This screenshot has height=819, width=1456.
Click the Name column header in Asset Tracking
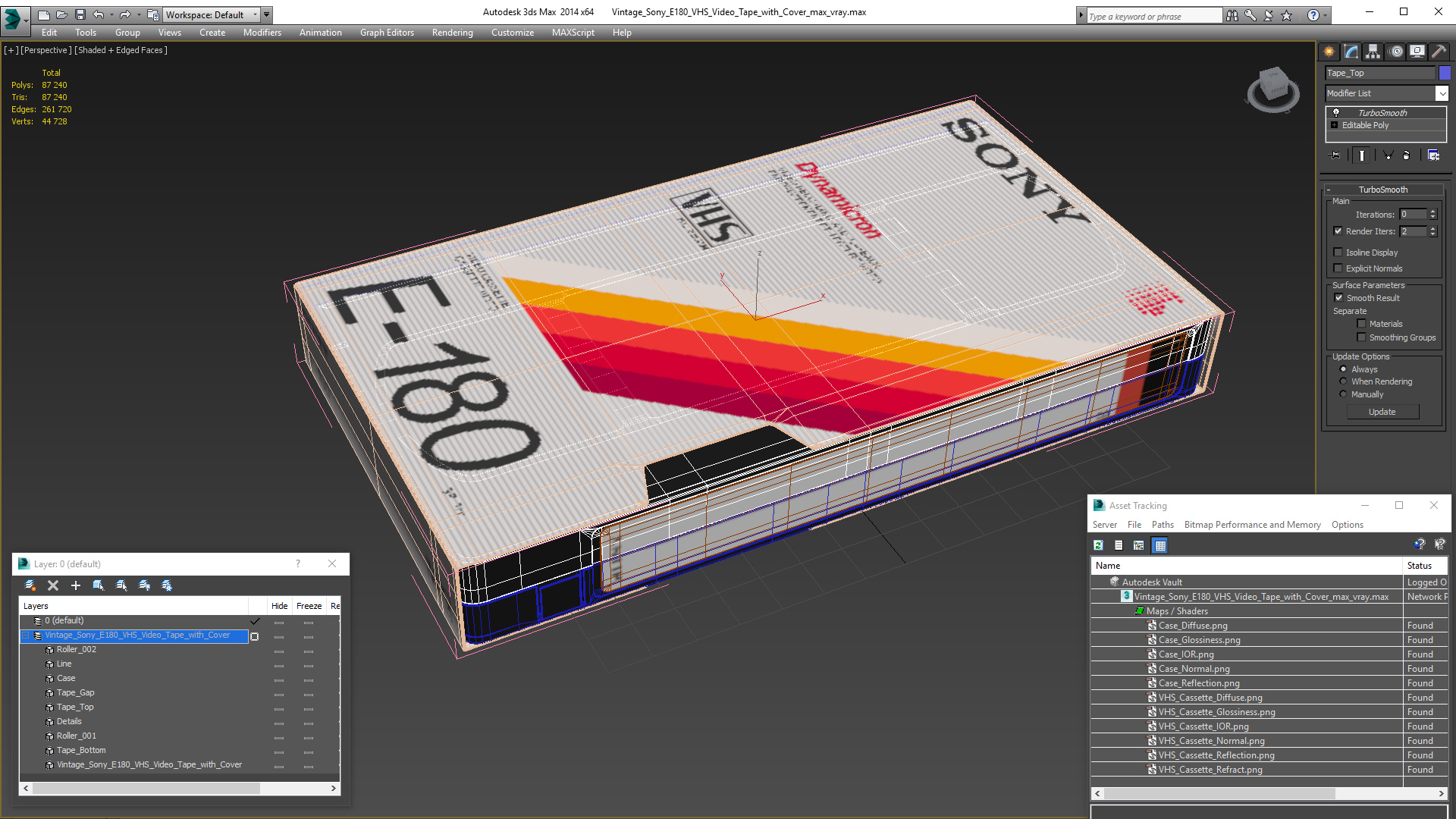(x=1247, y=566)
